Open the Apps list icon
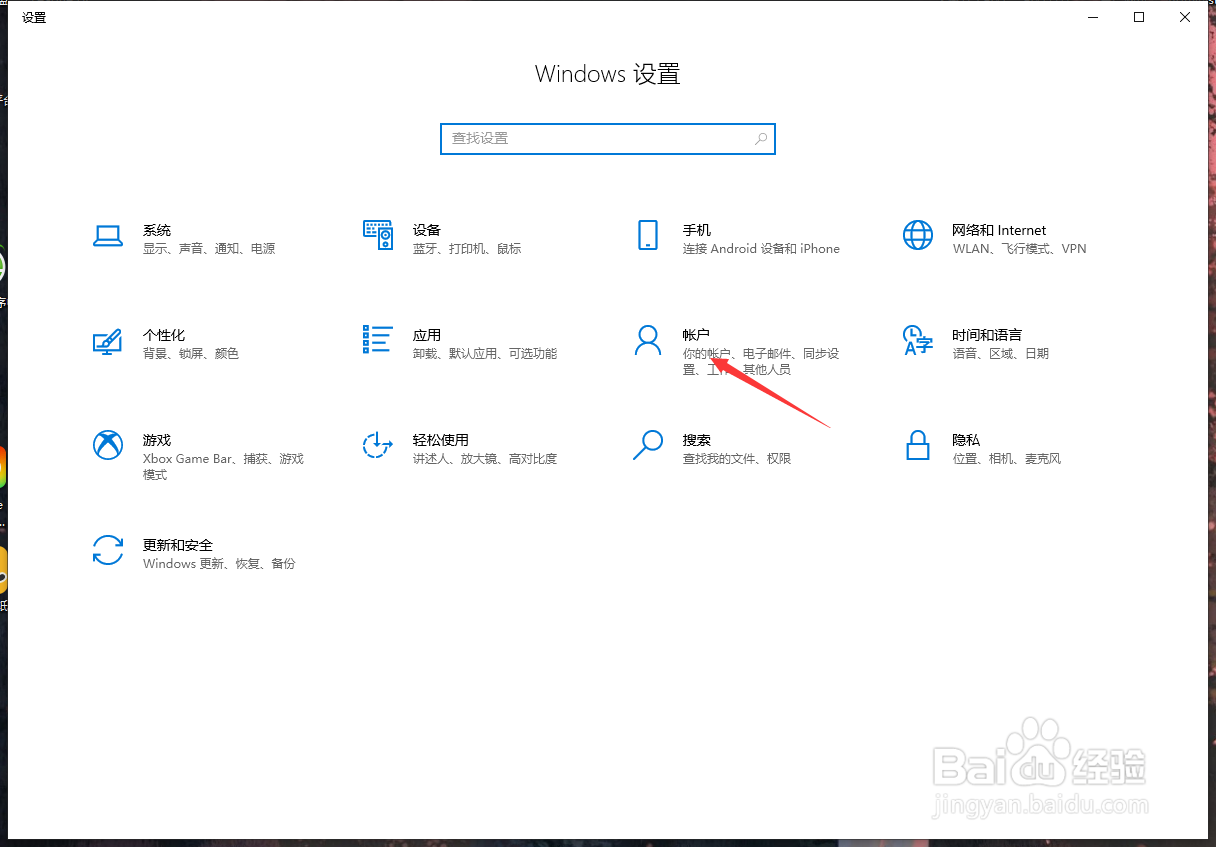The width and height of the screenshot is (1216, 847). (x=377, y=340)
